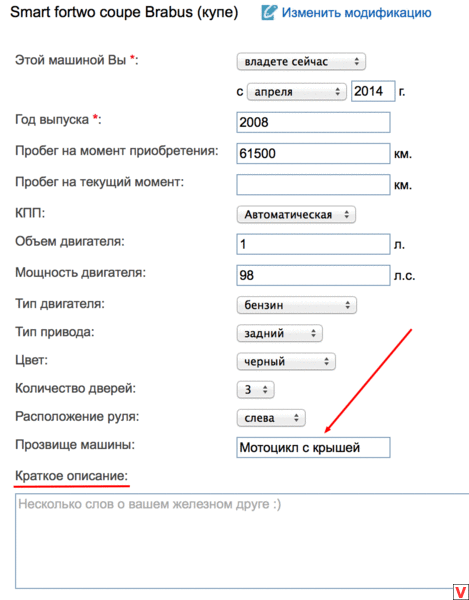
Task: Expand the Расположение руля слева dropdown
Action: [271, 418]
